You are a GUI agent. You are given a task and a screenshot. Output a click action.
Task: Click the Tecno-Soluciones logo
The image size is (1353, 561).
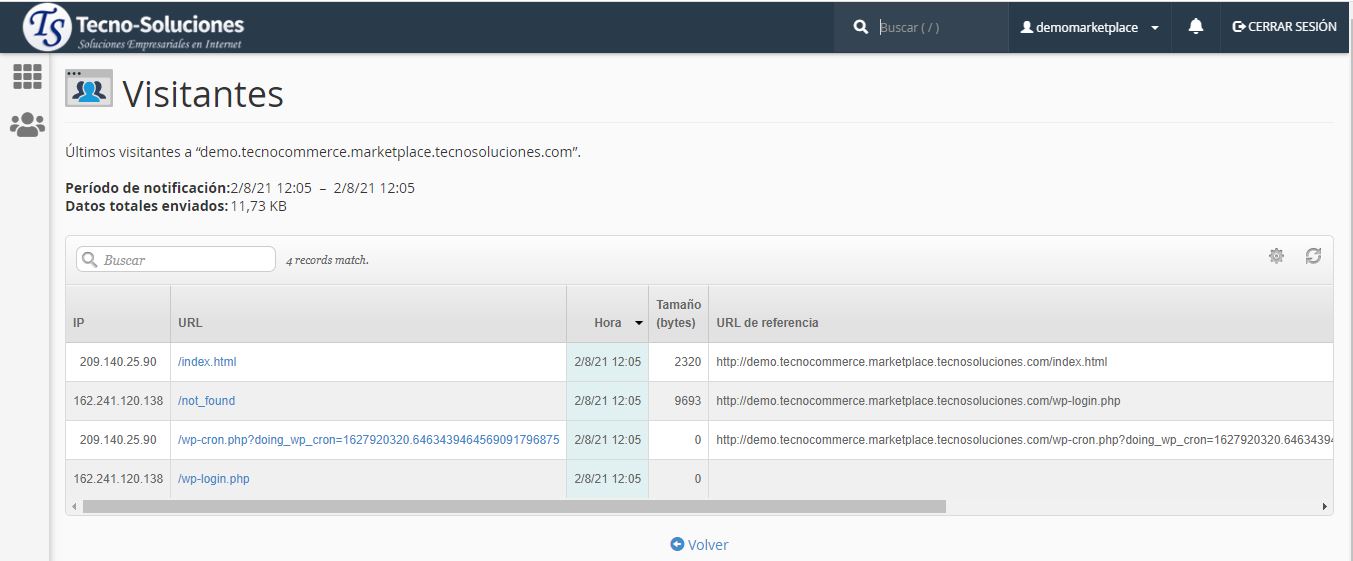pyautogui.click(x=134, y=28)
